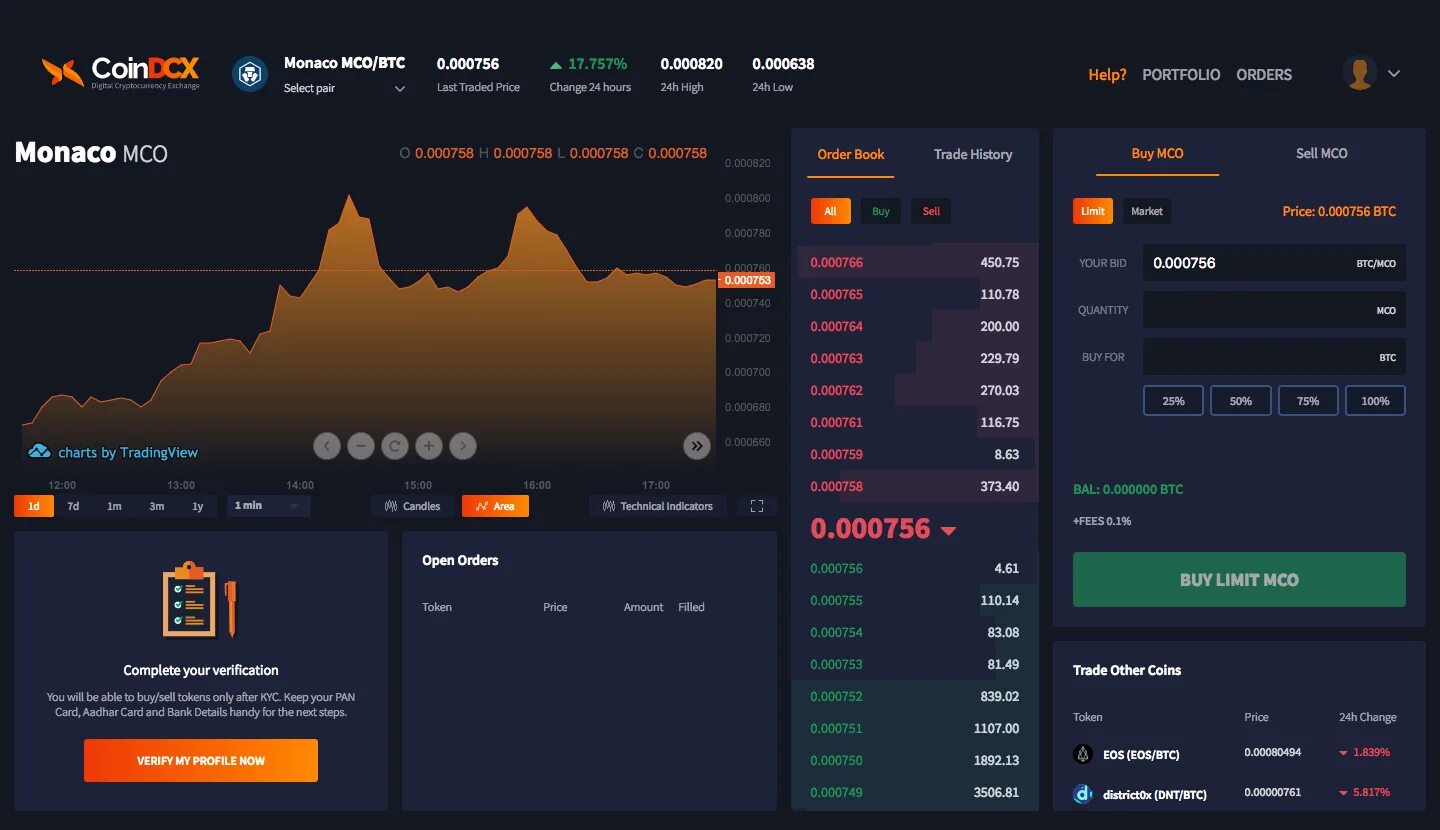Screen dimensions: 1440x830
Task: Zoom out the chart with minus button
Action: click(x=361, y=446)
